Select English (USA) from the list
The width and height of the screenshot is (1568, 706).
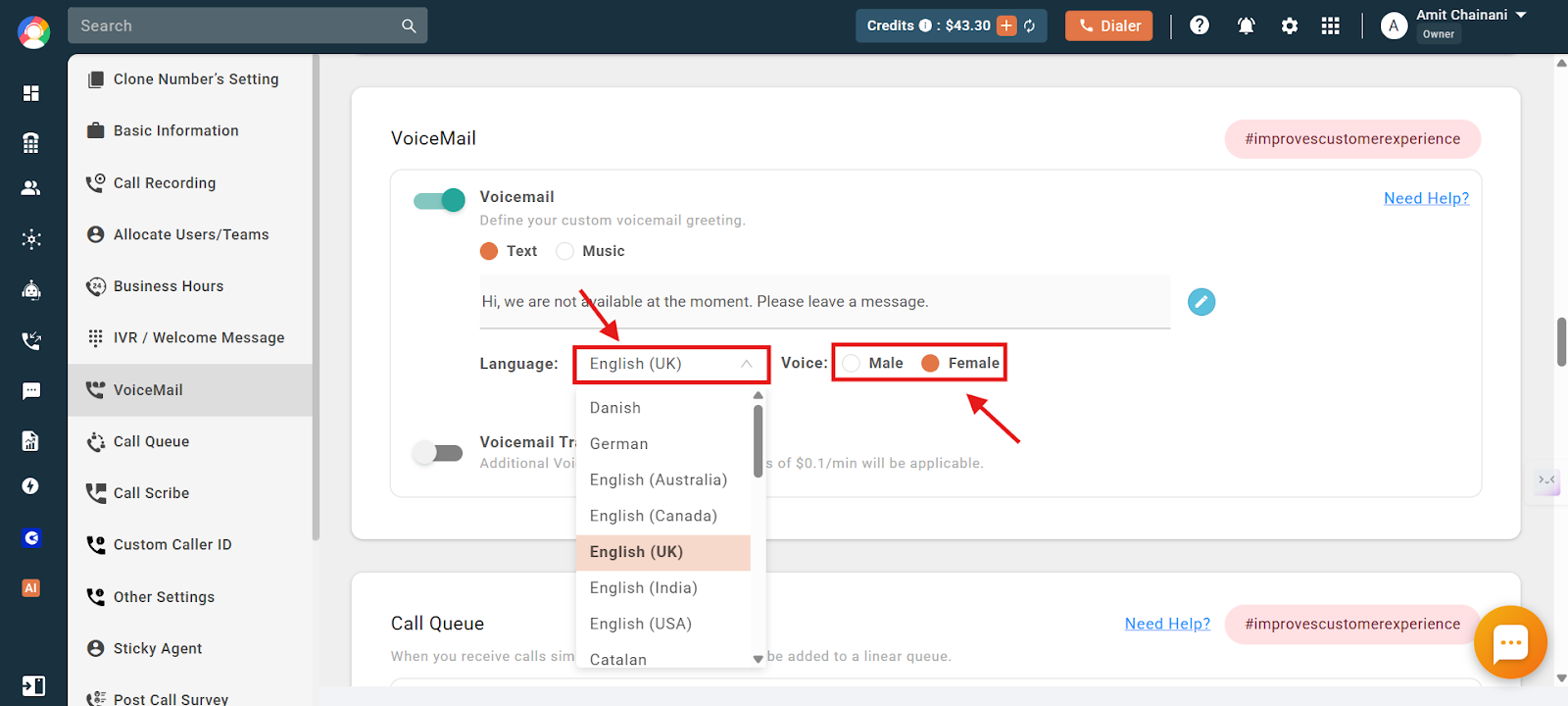point(663,624)
